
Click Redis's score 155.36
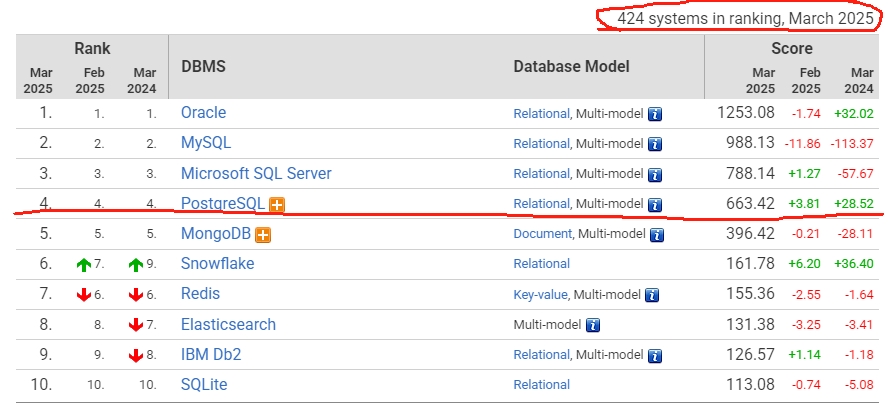[x=750, y=294]
